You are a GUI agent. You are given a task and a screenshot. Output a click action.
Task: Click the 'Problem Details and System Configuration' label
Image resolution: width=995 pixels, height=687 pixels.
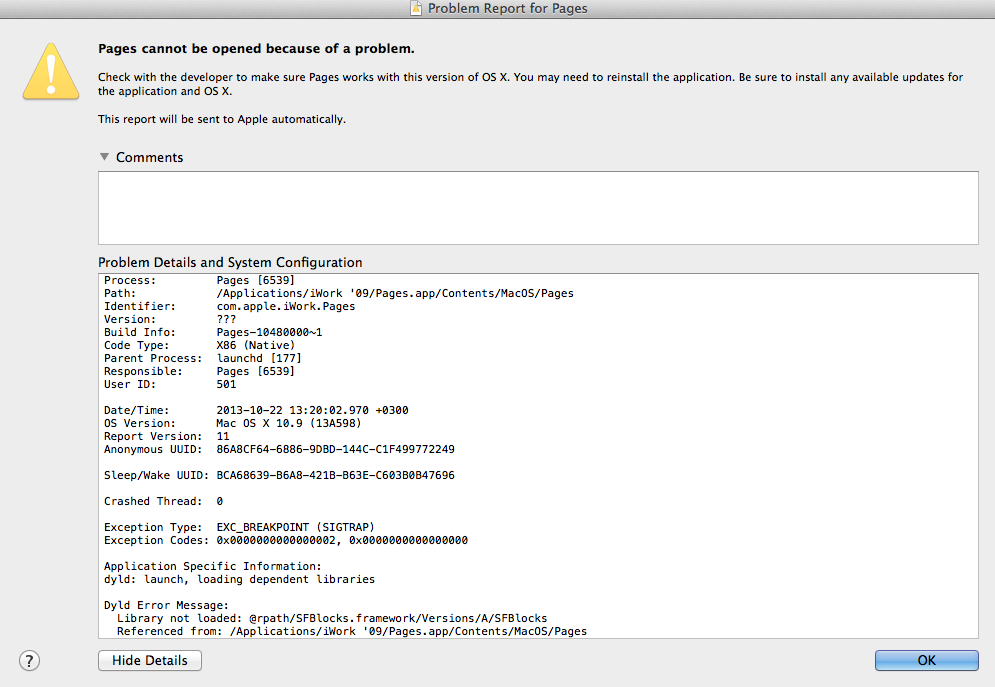[x=230, y=262]
